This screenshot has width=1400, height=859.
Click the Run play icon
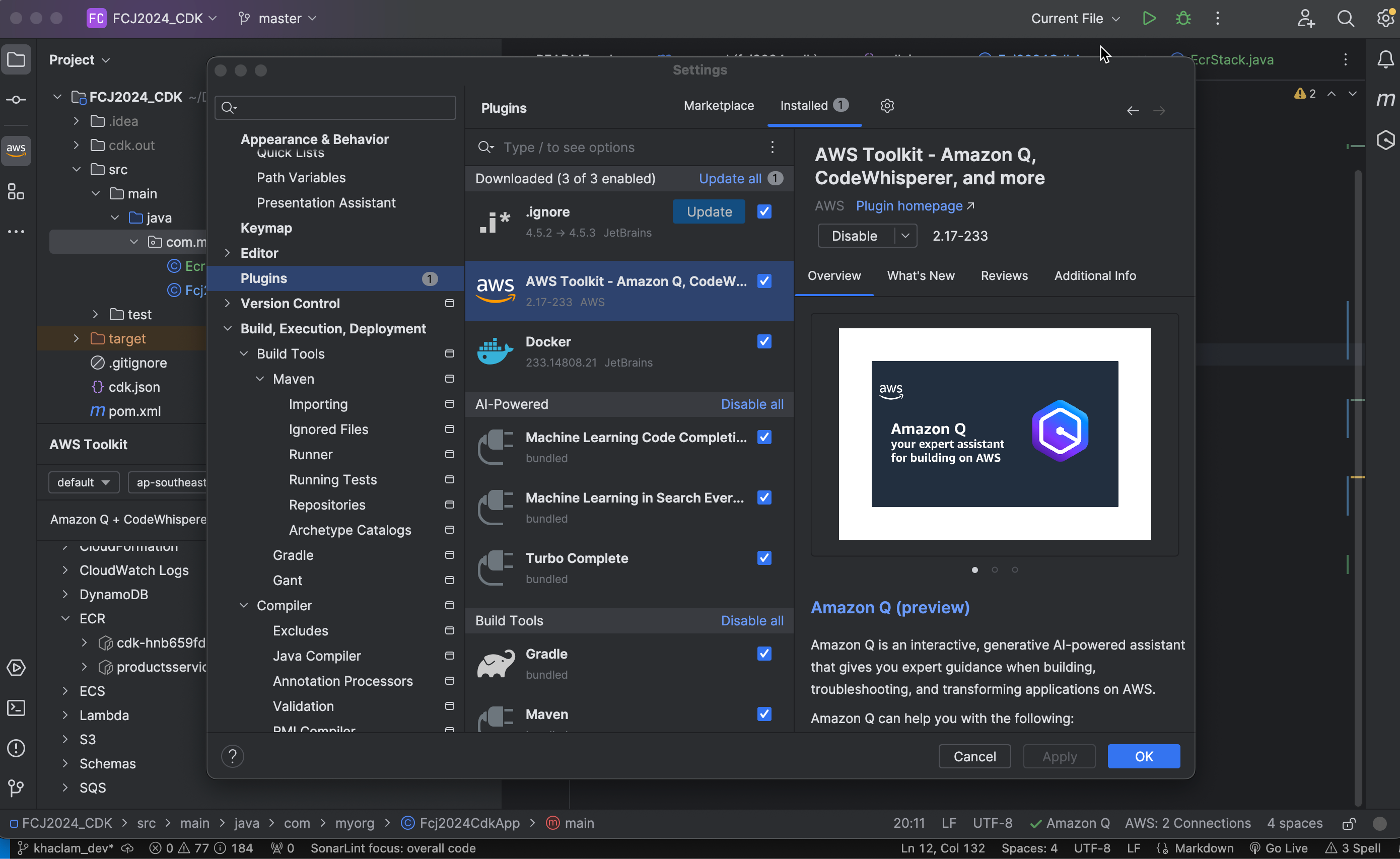[x=1149, y=19]
